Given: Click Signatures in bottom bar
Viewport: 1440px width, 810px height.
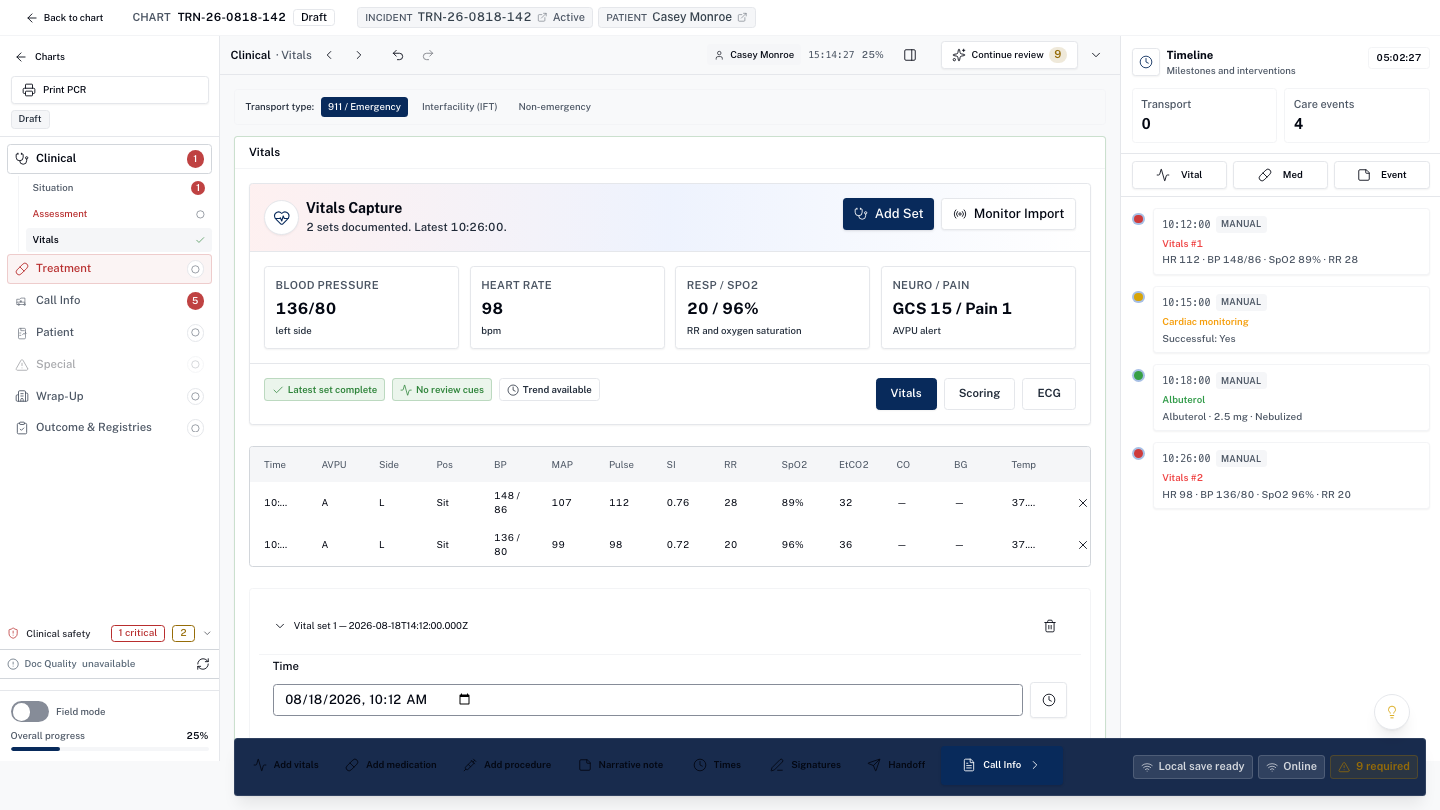Looking at the screenshot, I should (805, 765).
